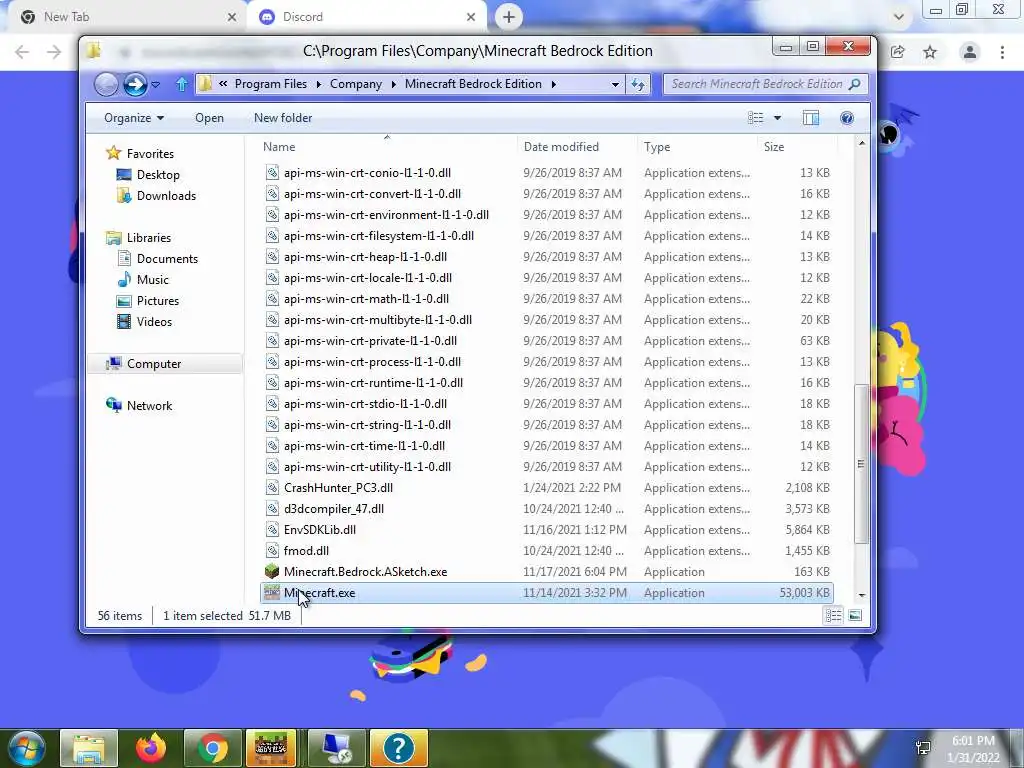Screen dimensions: 1024x768
Task: Select Network in the navigation pane
Action: (x=149, y=406)
